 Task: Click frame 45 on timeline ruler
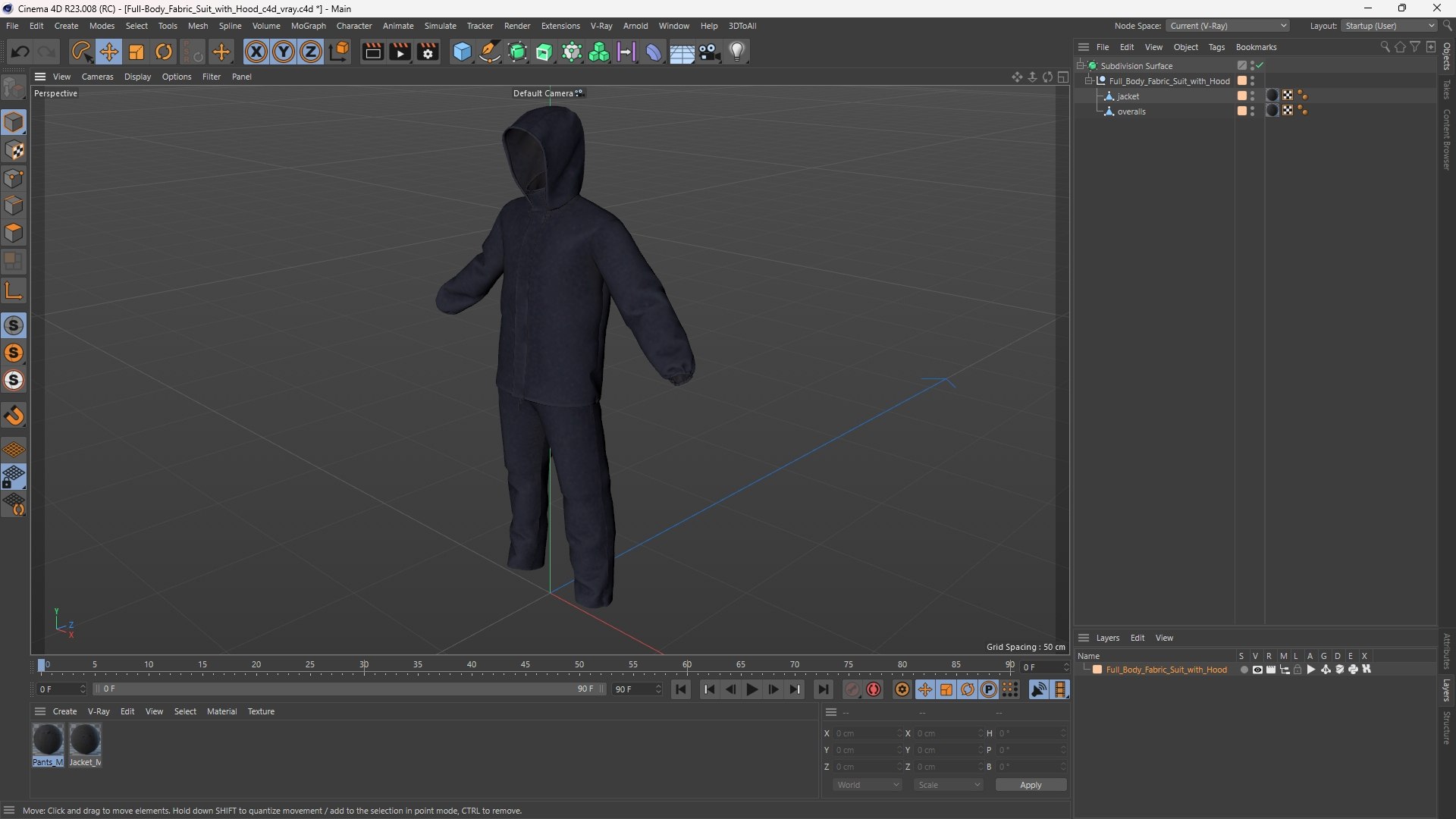[526, 665]
